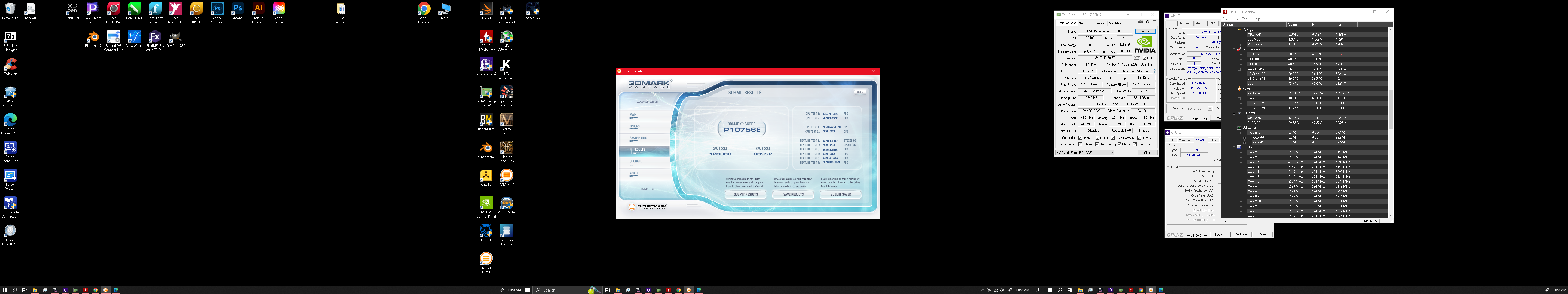
Task: Switch to the Validation tab in GPU-Z
Action: (1116, 23)
